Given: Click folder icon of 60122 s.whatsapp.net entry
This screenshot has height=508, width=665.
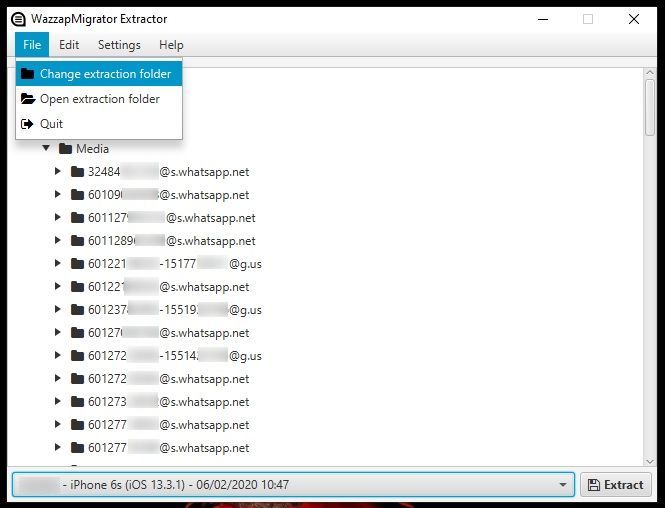Looking at the screenshot, I should (x=77, y=286).
